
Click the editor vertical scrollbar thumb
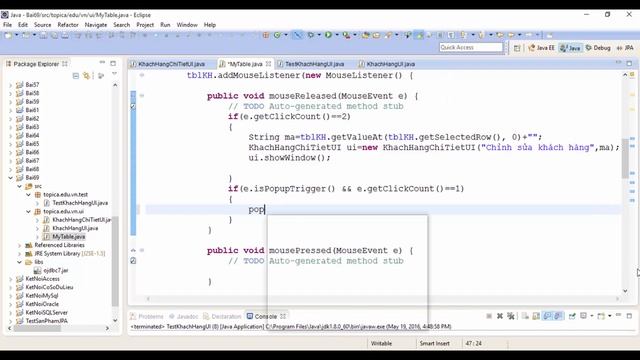[x=625, y=158]
